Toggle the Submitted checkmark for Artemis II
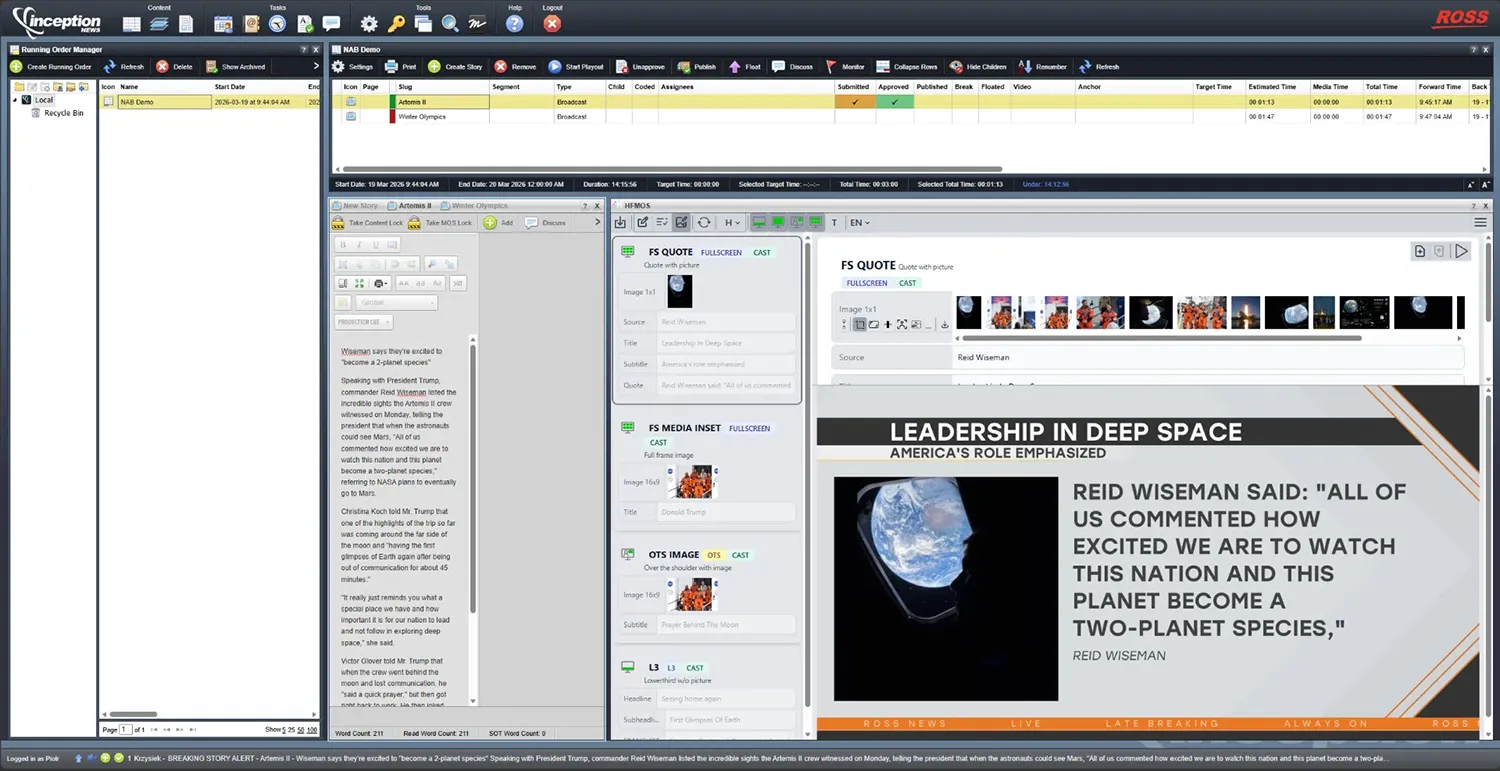 854,102
